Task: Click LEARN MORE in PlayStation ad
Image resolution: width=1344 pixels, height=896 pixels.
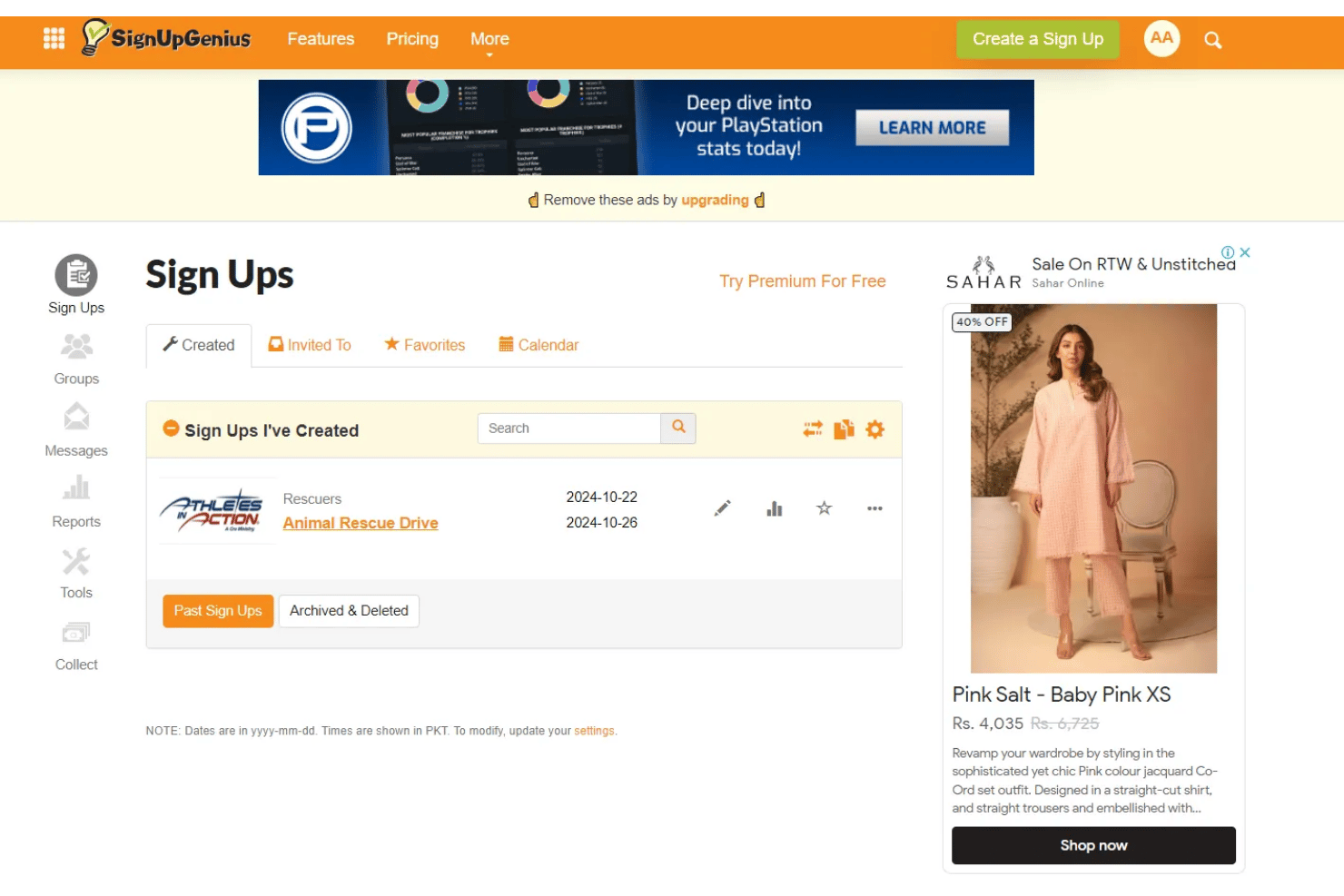Action: tap(932, 128)
